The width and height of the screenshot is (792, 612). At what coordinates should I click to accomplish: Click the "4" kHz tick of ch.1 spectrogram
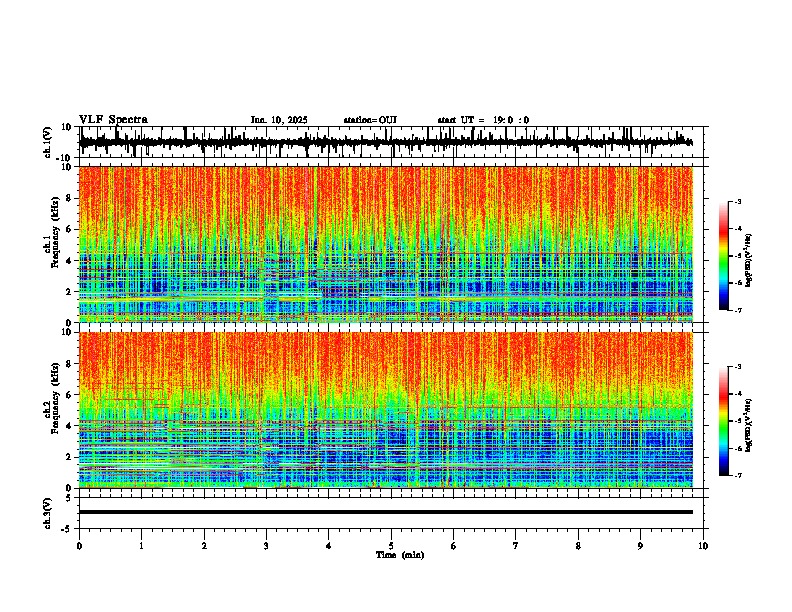tap(69, 261)
